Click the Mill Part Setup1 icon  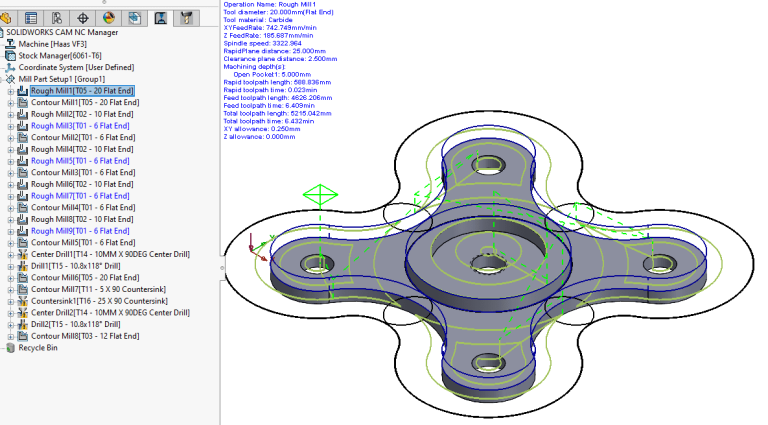[x=10, y=79]
